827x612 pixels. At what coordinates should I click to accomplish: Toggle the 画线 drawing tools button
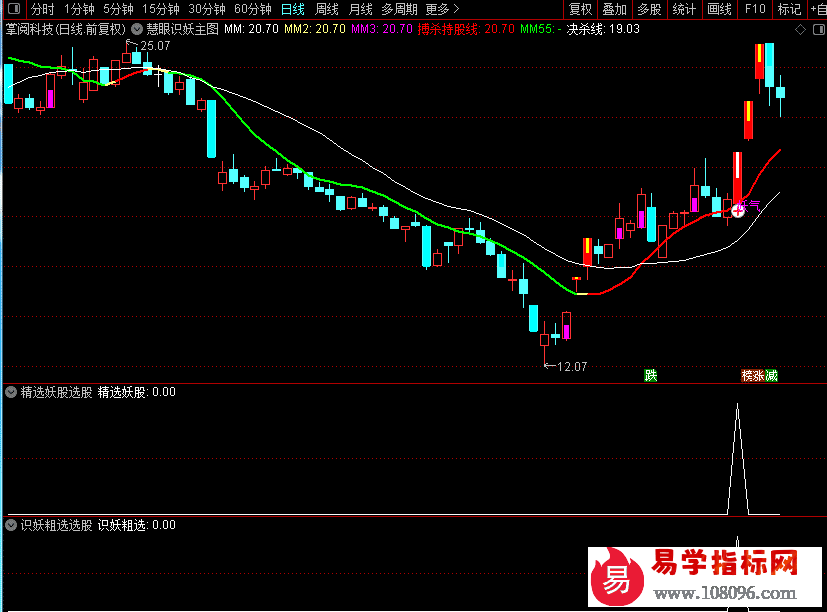click(x=719, y=9)
